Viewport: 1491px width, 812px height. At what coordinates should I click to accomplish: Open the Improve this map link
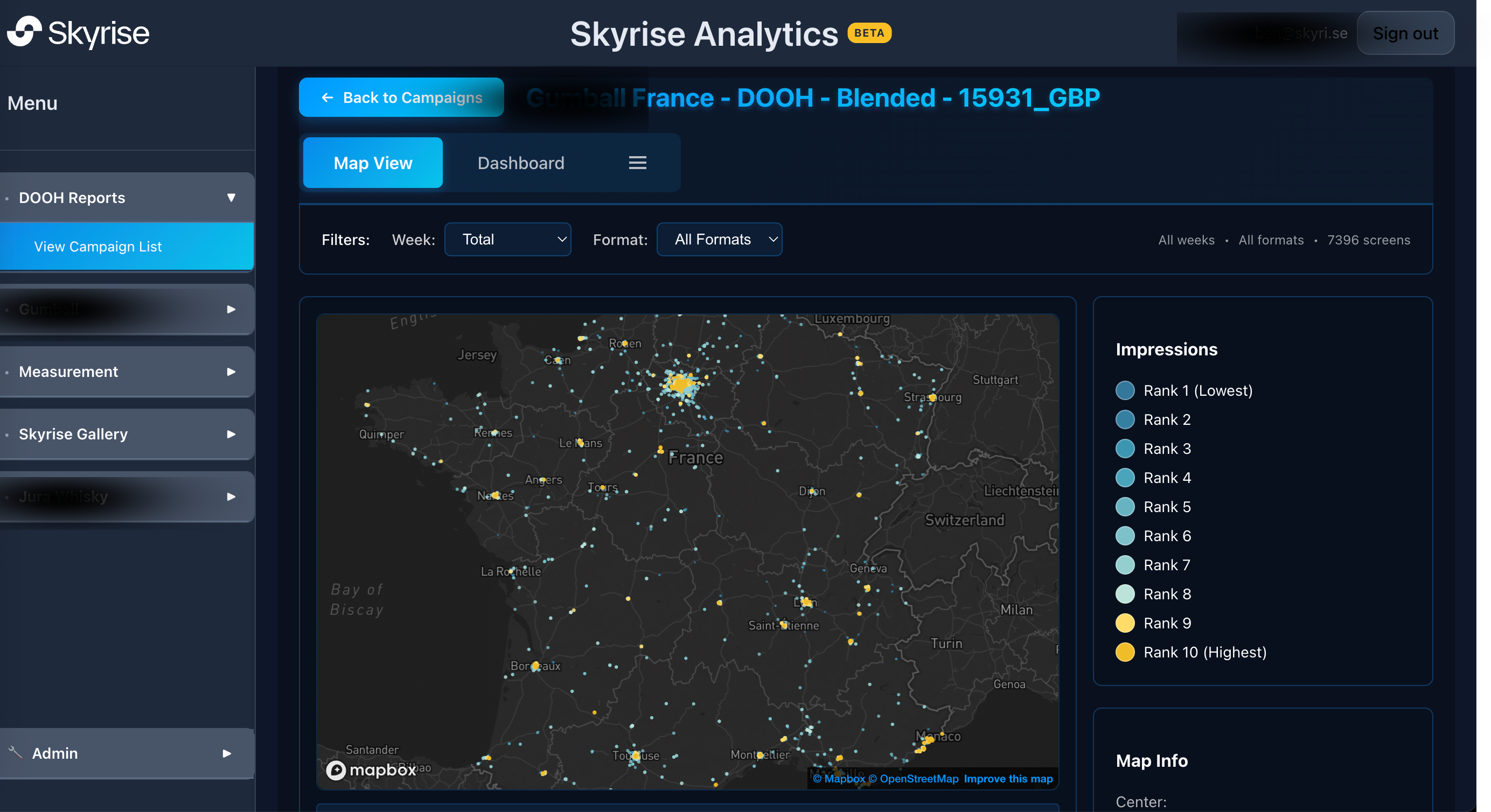click(x=1008, y=779)
